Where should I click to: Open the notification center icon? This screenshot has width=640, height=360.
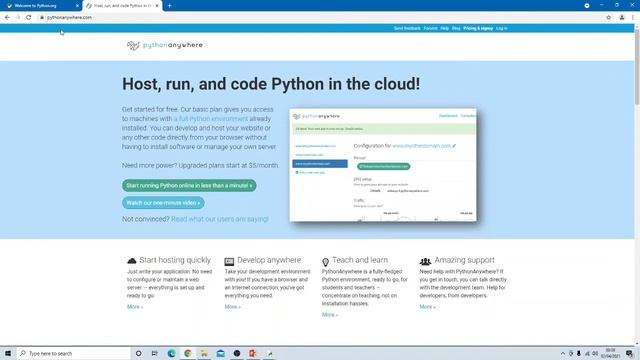[x=630, y=353]
